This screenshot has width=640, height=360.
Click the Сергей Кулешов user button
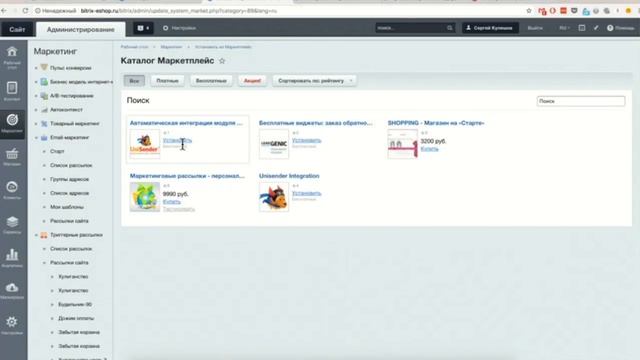coord(490,28)
